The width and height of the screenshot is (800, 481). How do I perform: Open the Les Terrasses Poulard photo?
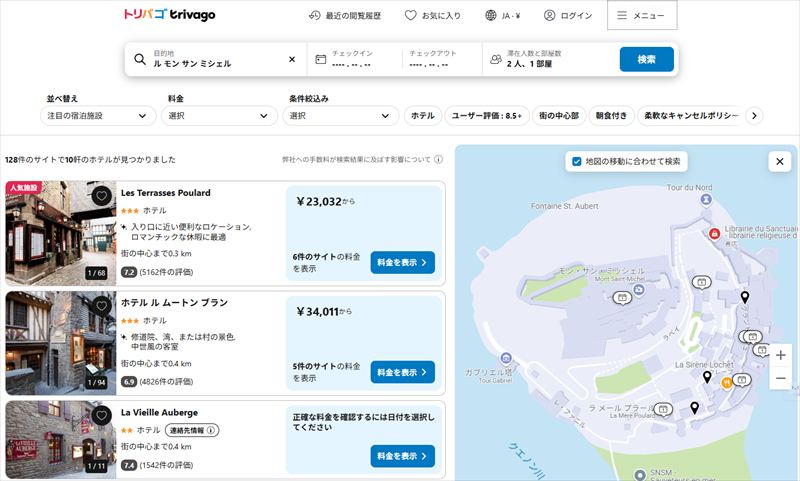point(61,233)
